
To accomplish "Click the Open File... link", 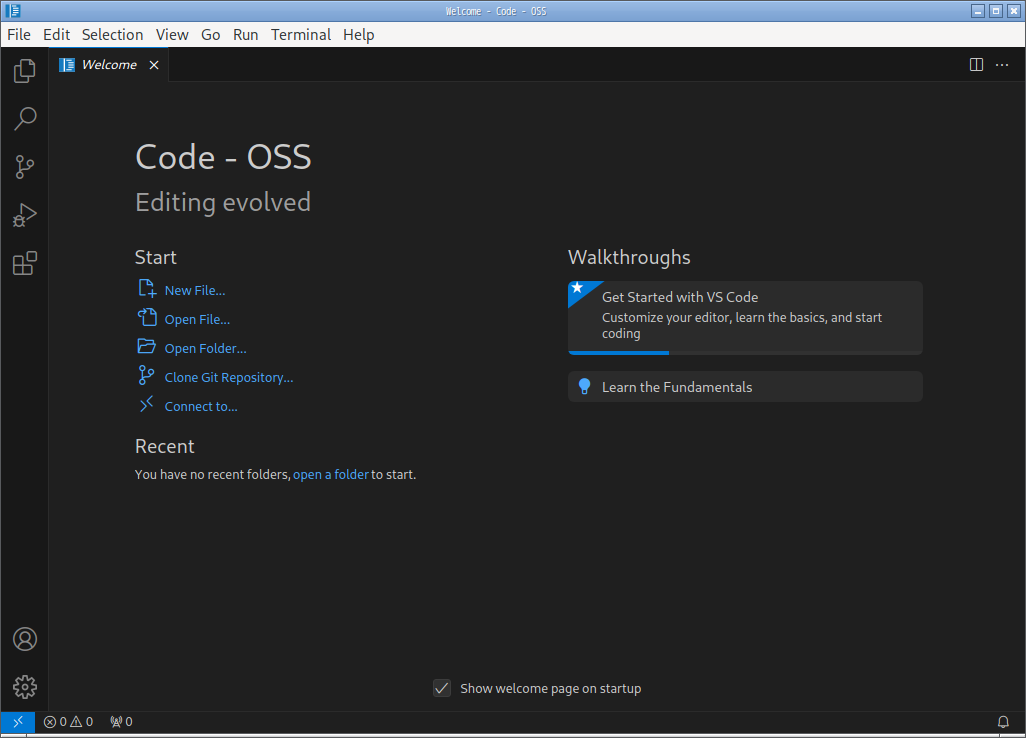I will (x=197, y=319).
